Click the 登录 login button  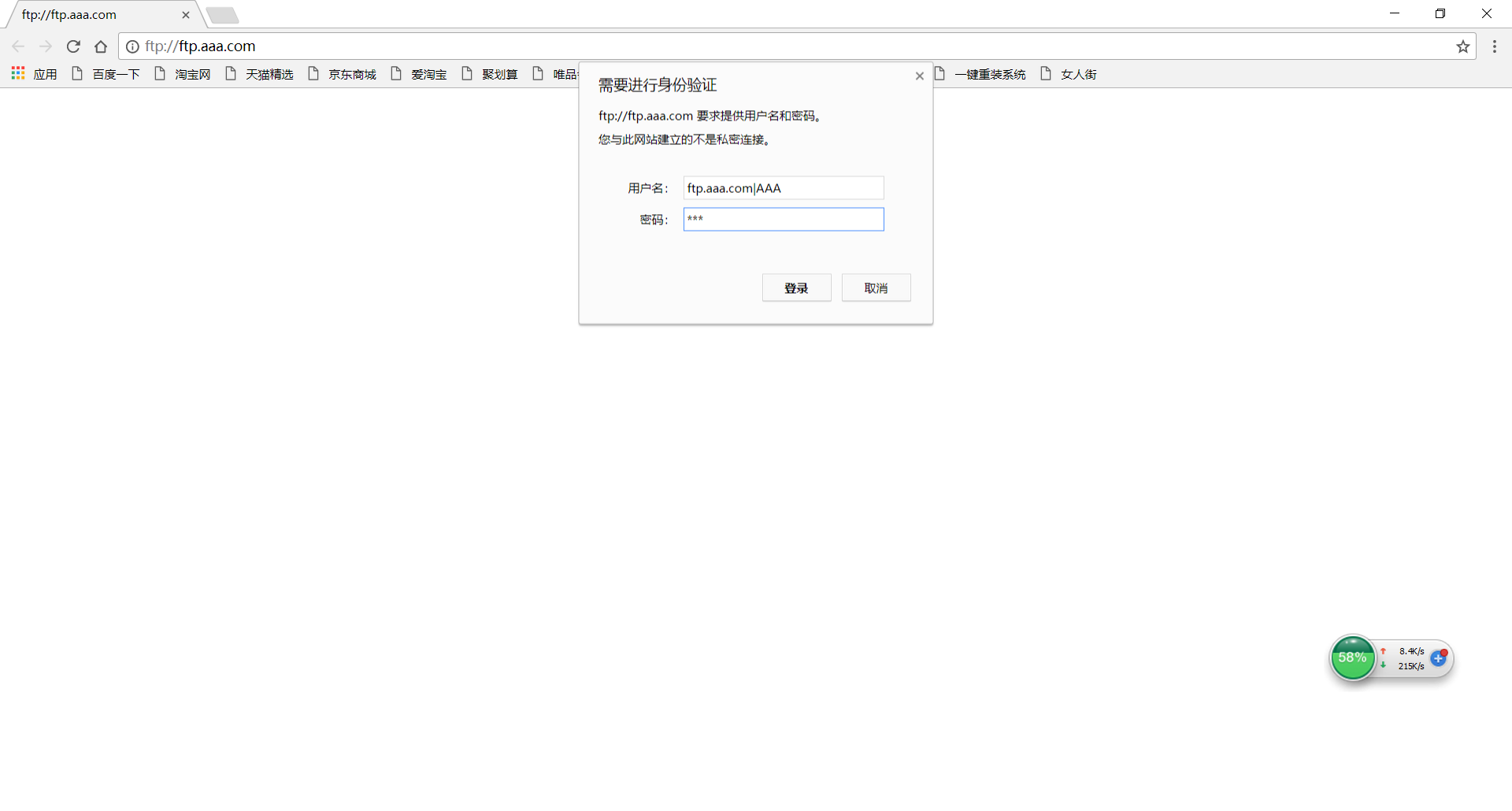click(x=797, y=288)
